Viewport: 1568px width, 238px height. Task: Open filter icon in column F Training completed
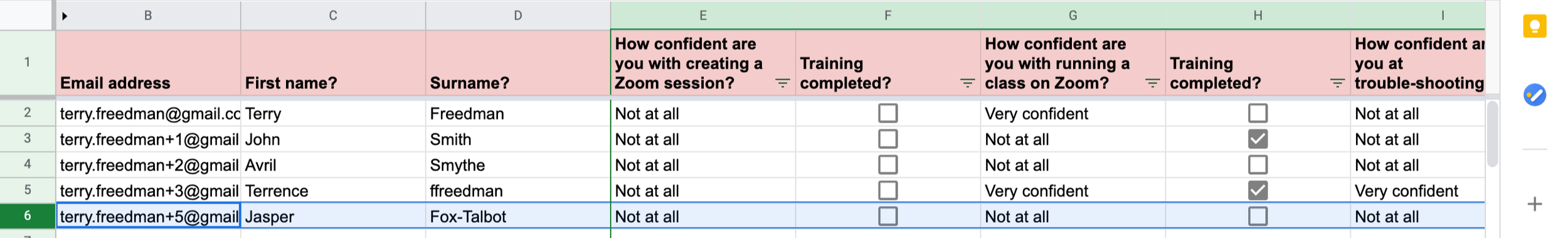[967, 83]
